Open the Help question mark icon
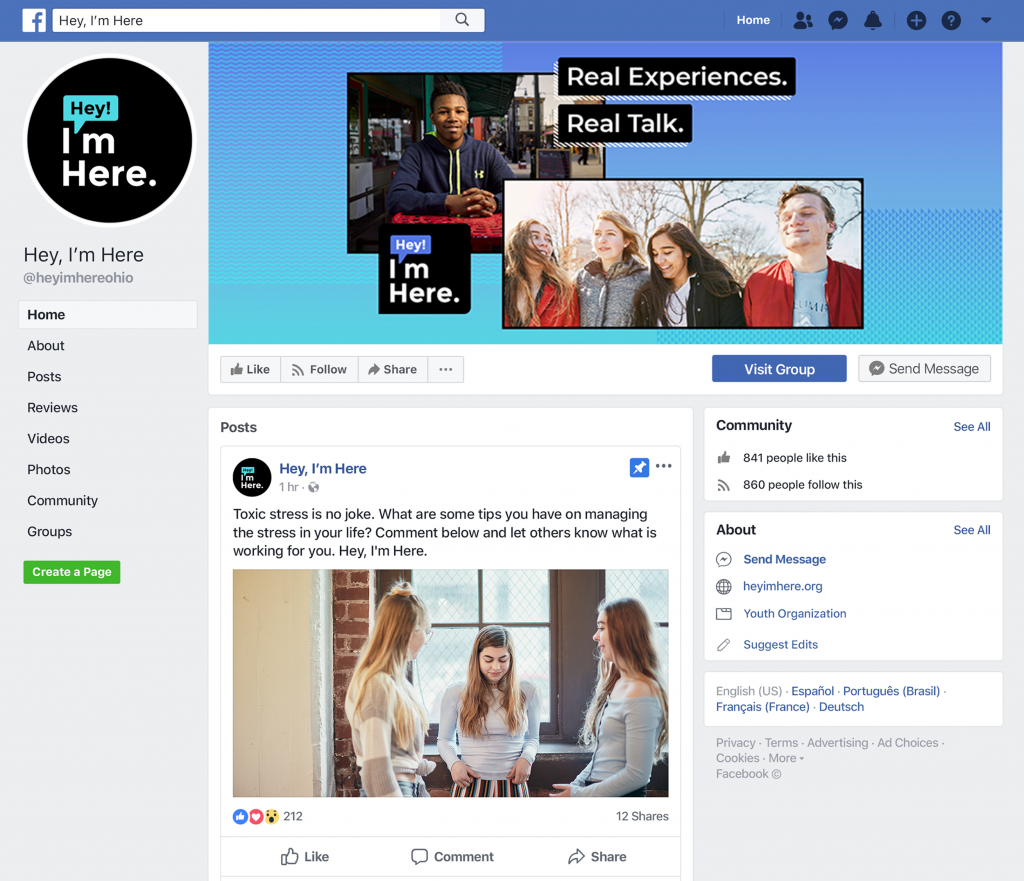1024x881 pixels. click(x=951, y=20)
